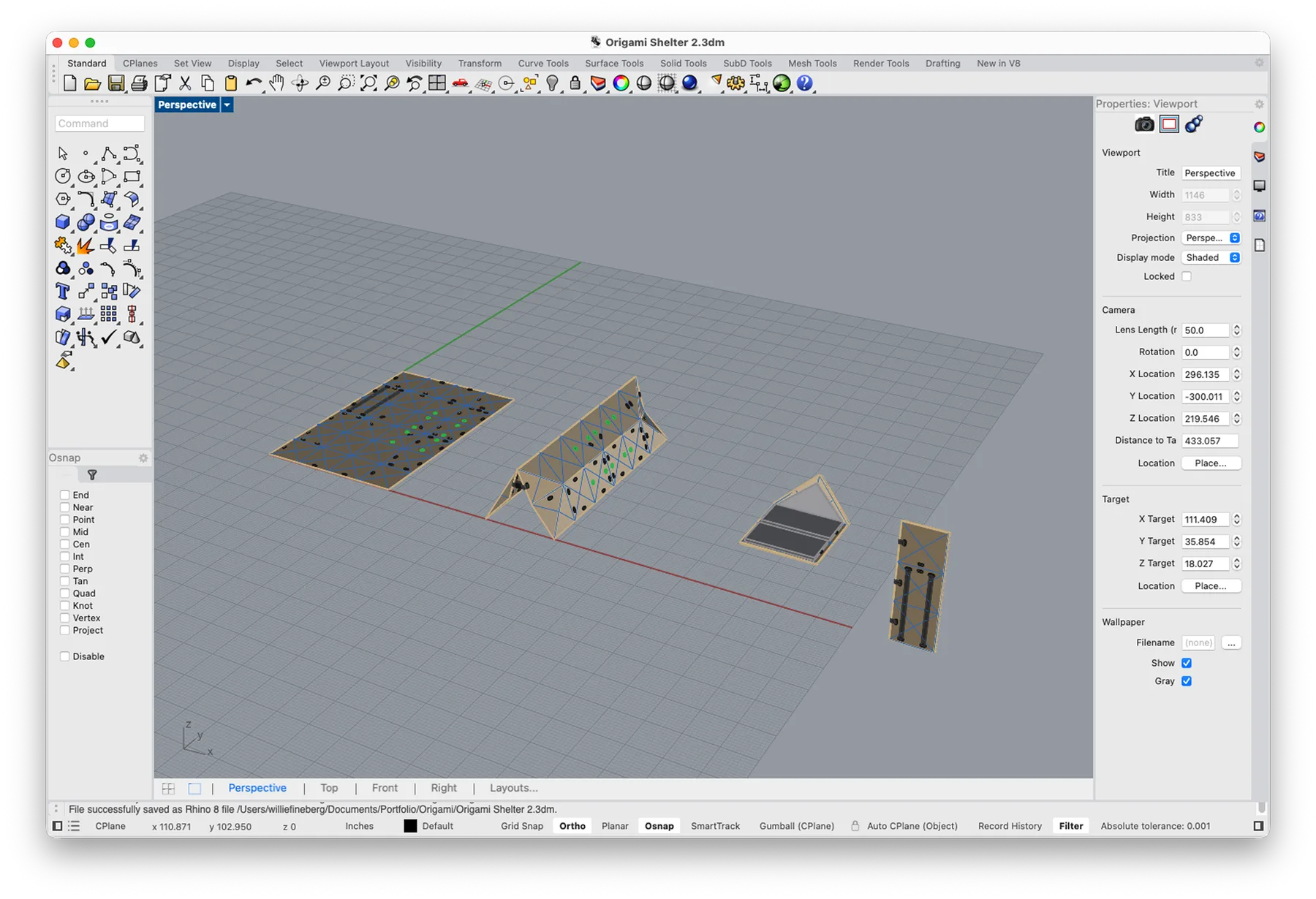Select the Pan hand tool

(x=276, y=83)
